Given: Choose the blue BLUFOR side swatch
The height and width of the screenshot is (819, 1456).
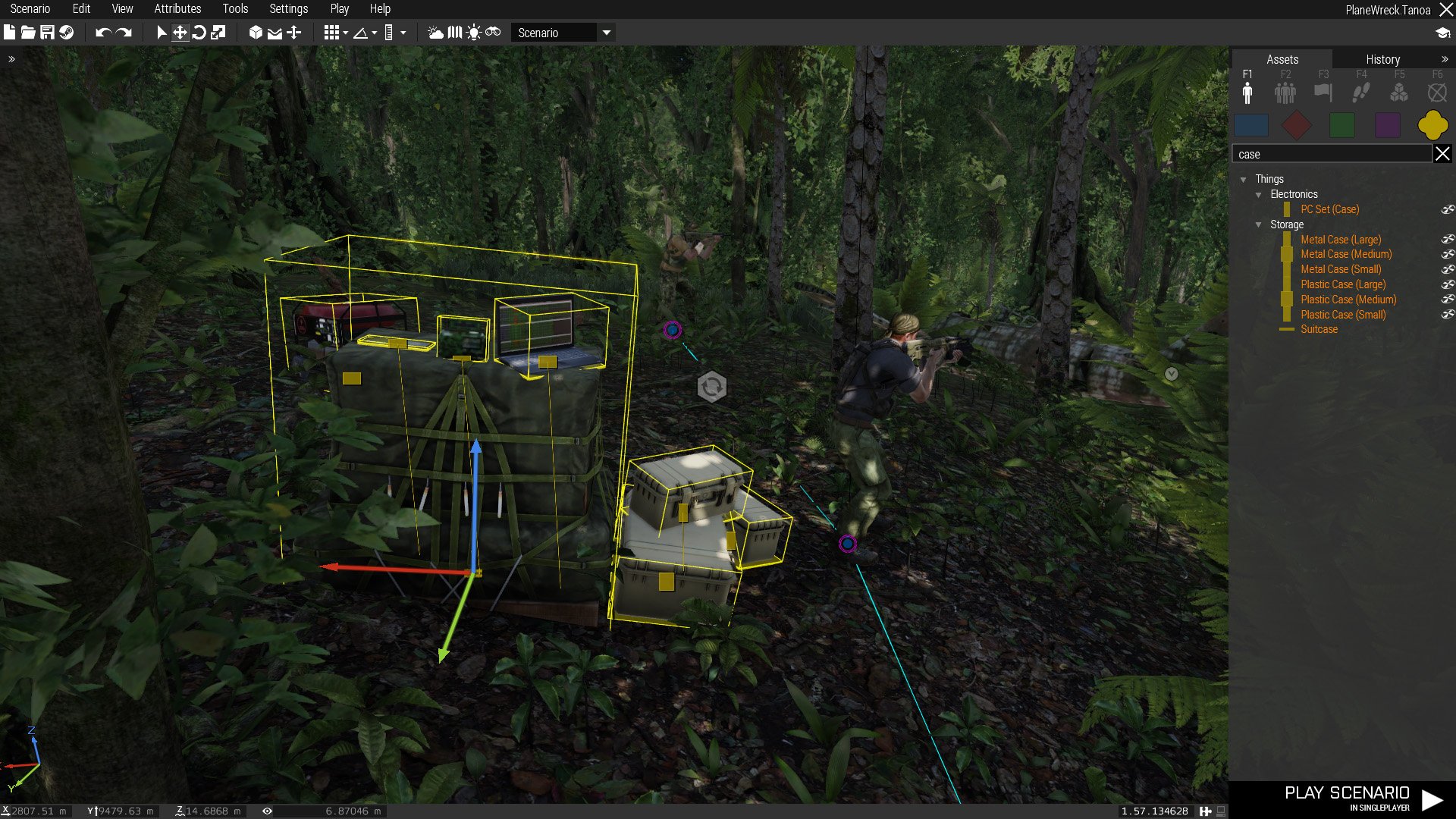Looking at the screenshot, I should point(1251,125).
